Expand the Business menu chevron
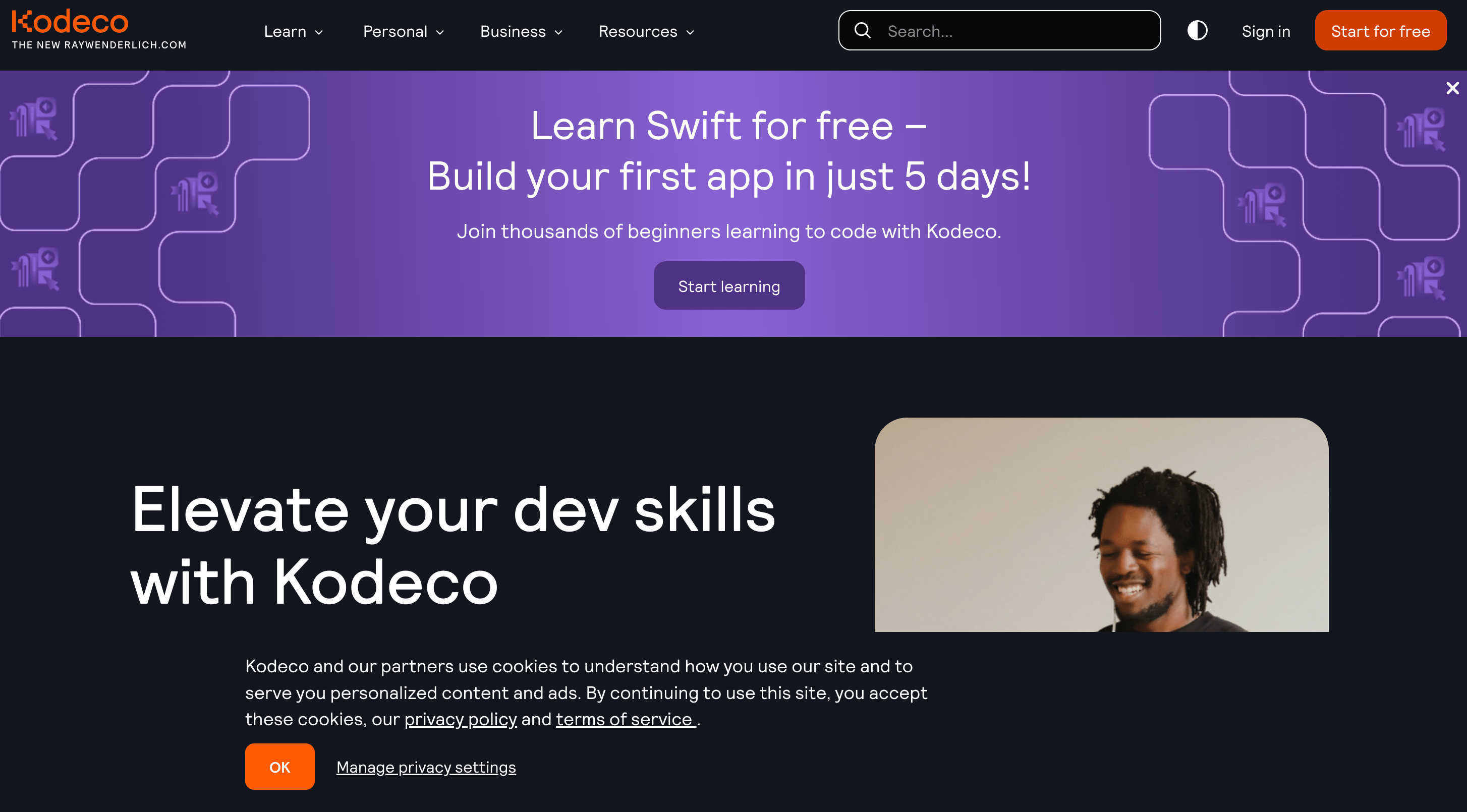1467x812 pixels. click(558, 32)
